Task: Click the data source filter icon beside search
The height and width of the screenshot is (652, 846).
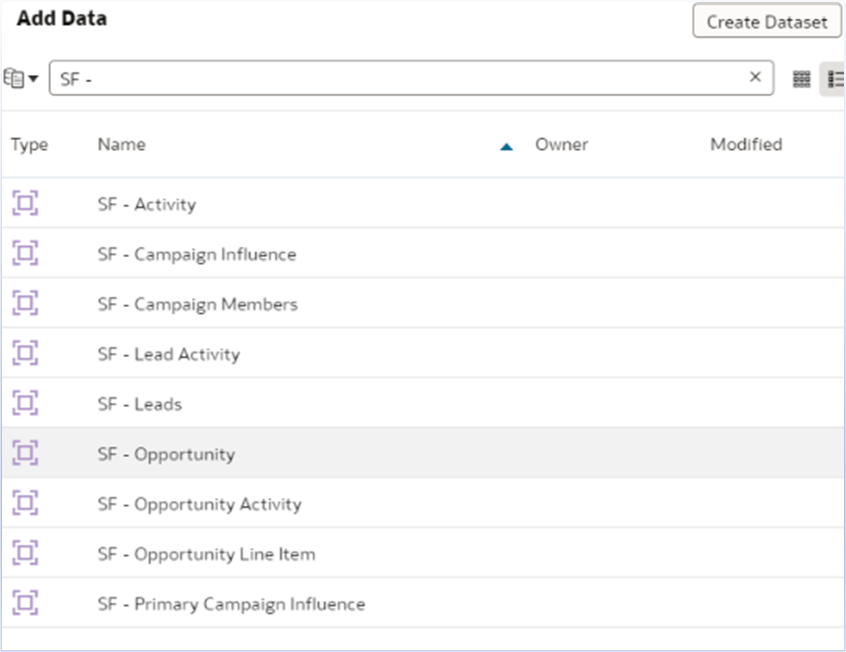Action: (18, 77)
